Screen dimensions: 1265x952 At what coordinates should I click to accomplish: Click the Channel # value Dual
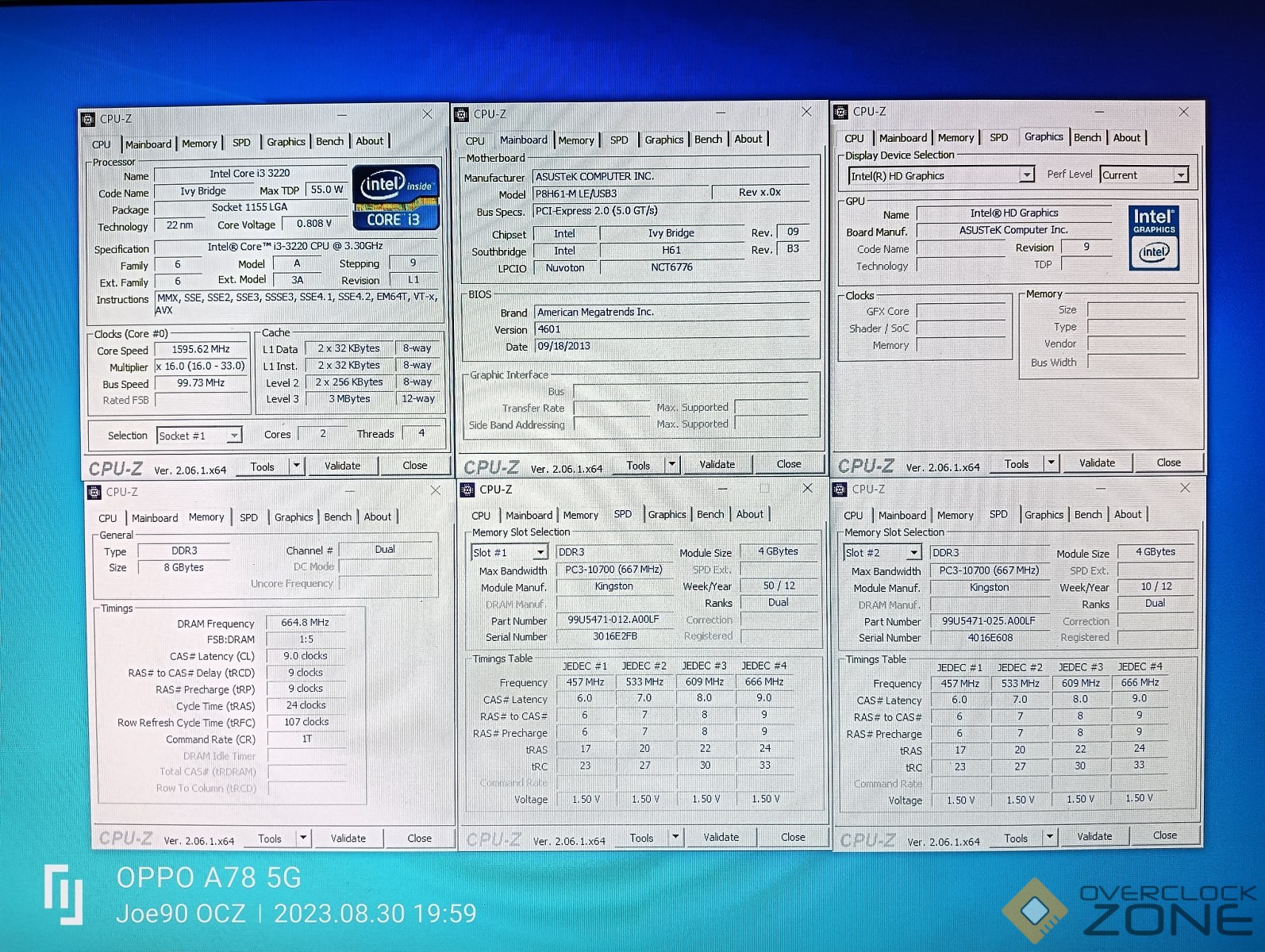(x=385, y=549)
